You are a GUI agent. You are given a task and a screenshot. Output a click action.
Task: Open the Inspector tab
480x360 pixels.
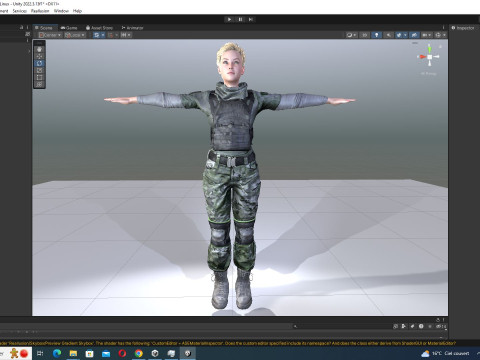point(463,28)
